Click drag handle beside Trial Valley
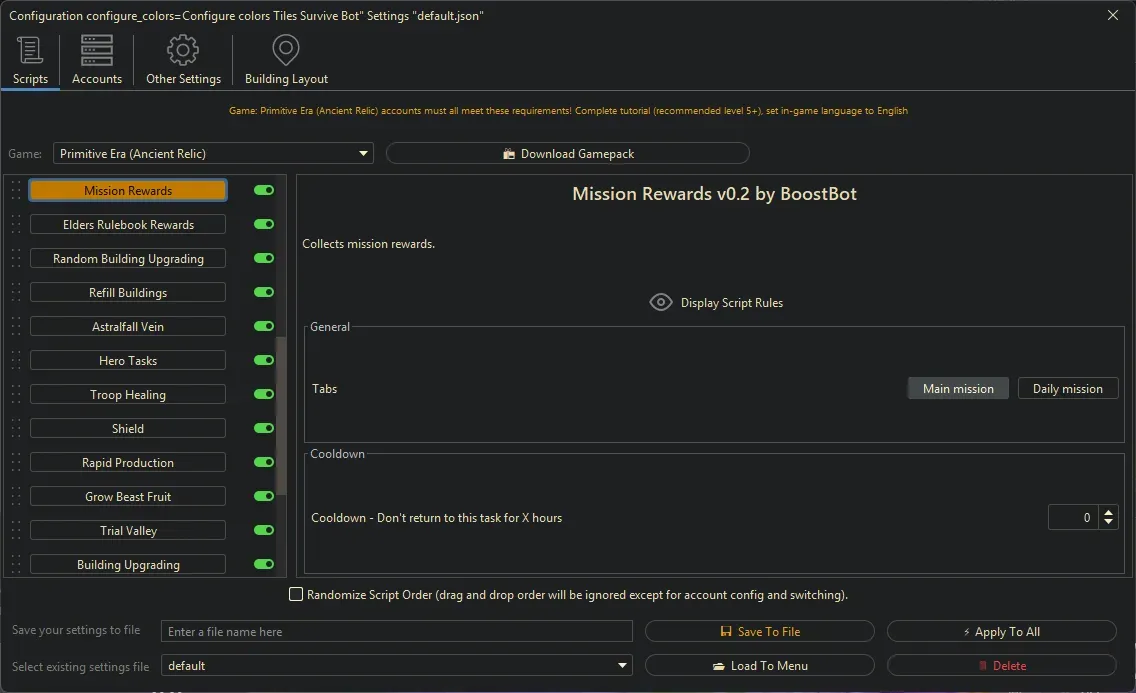This screenshot has width=1136, height=693. click(x=16, y=531)
